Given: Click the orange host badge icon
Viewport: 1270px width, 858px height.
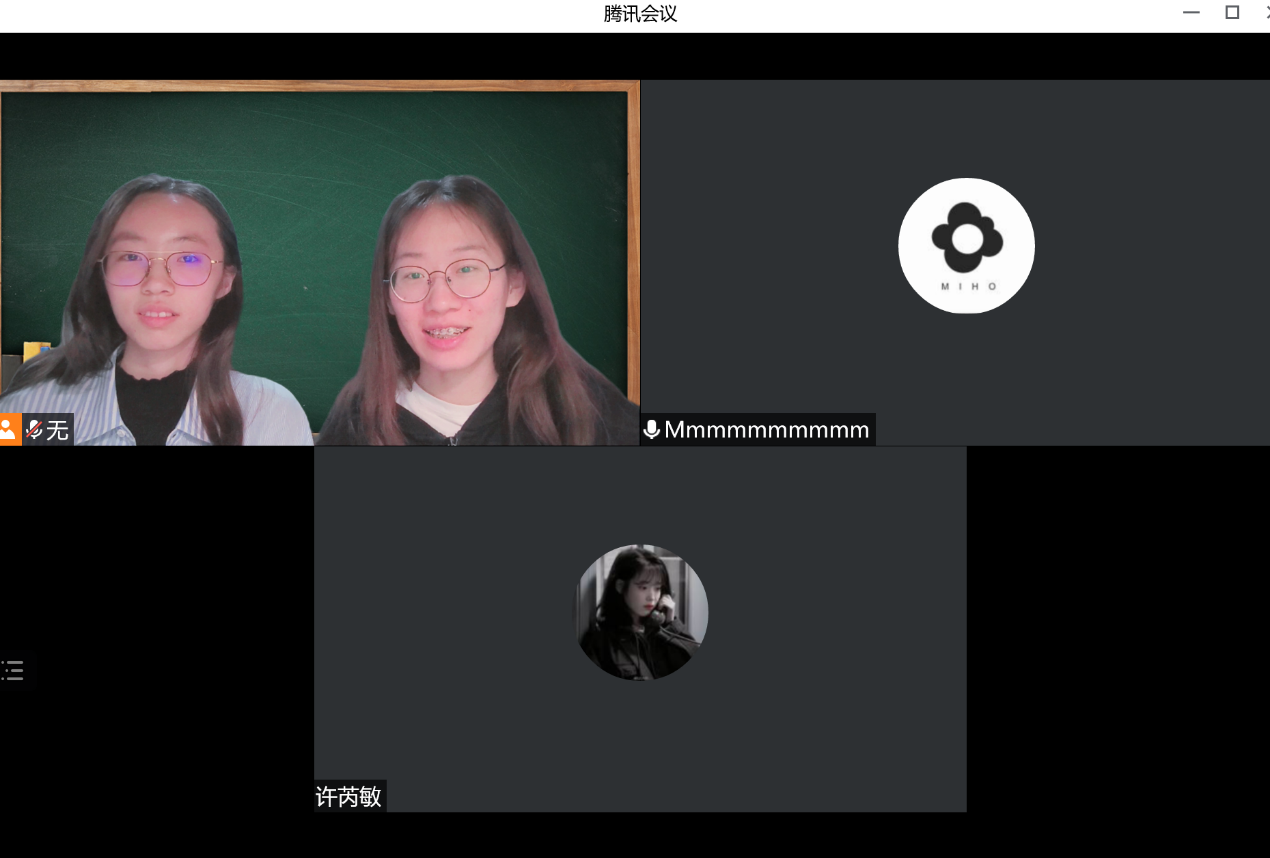Looking at the screenshot, I should coord(9,430).
